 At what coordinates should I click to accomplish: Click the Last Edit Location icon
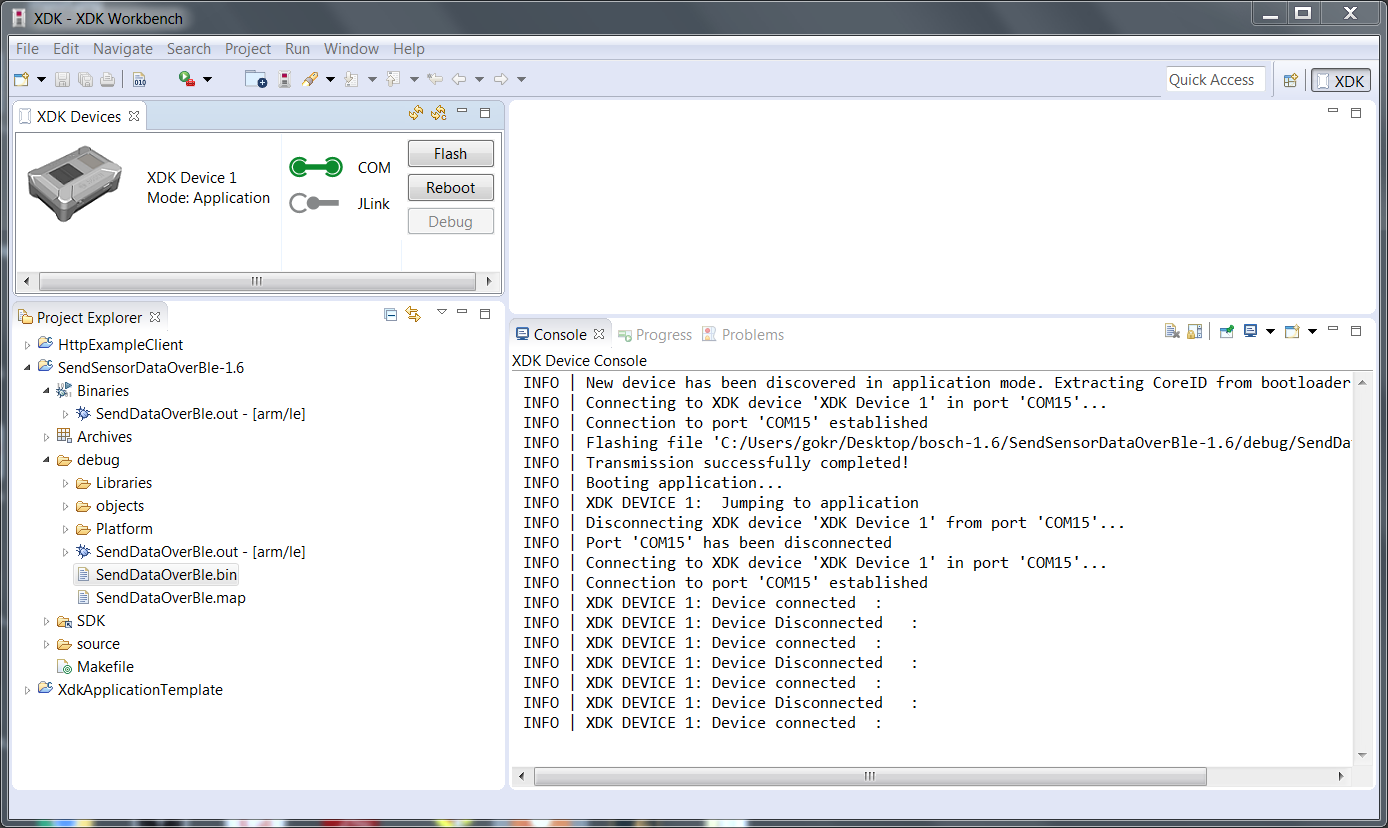435,79
